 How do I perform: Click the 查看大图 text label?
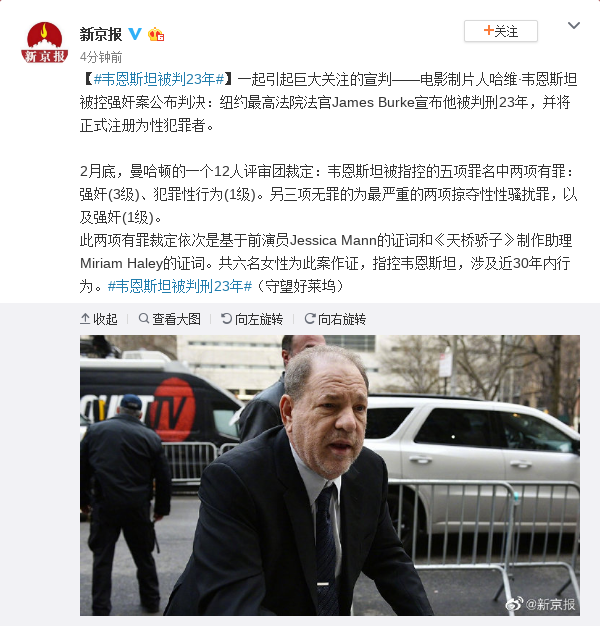coord(176,319)
